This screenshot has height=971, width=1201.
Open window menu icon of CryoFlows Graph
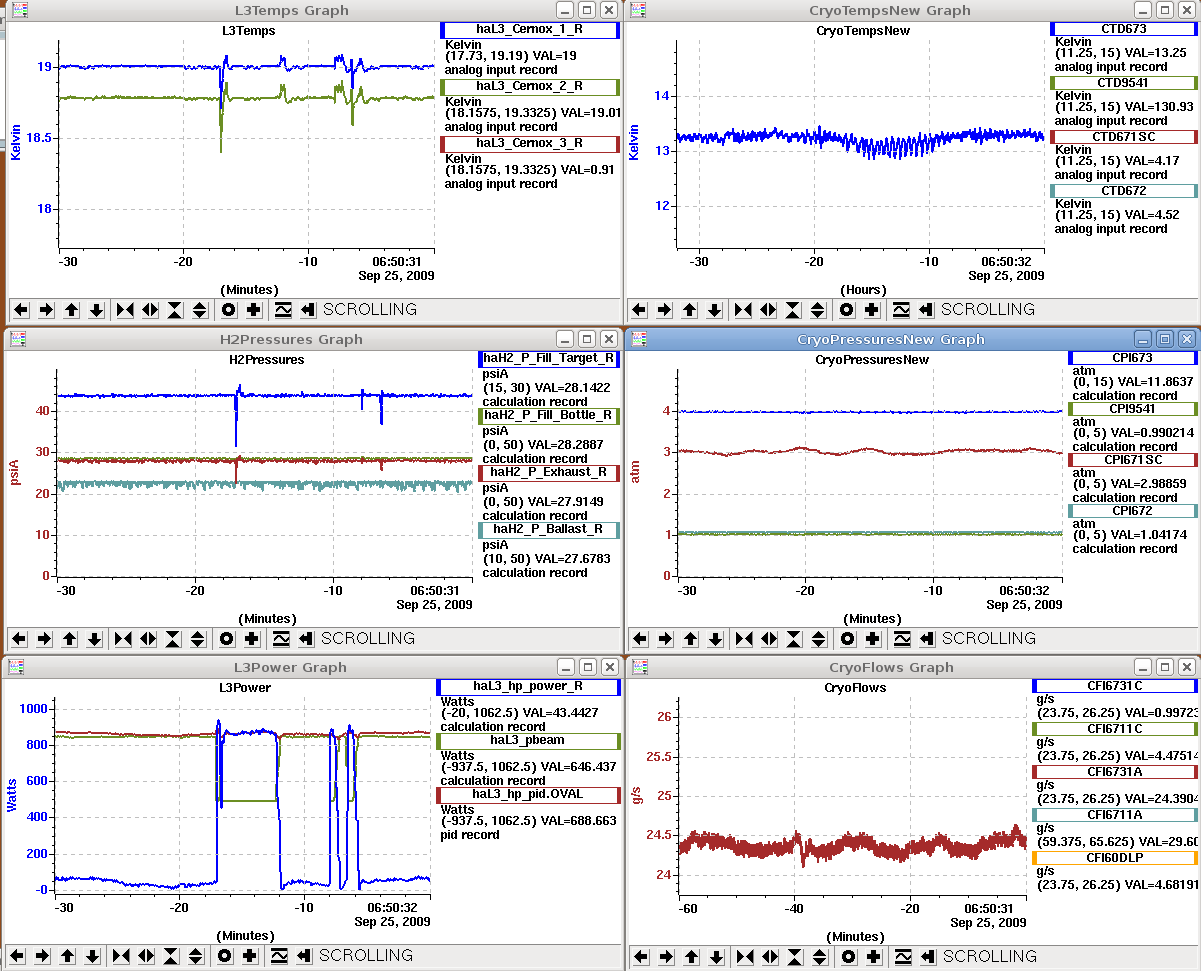click(639, 666)
